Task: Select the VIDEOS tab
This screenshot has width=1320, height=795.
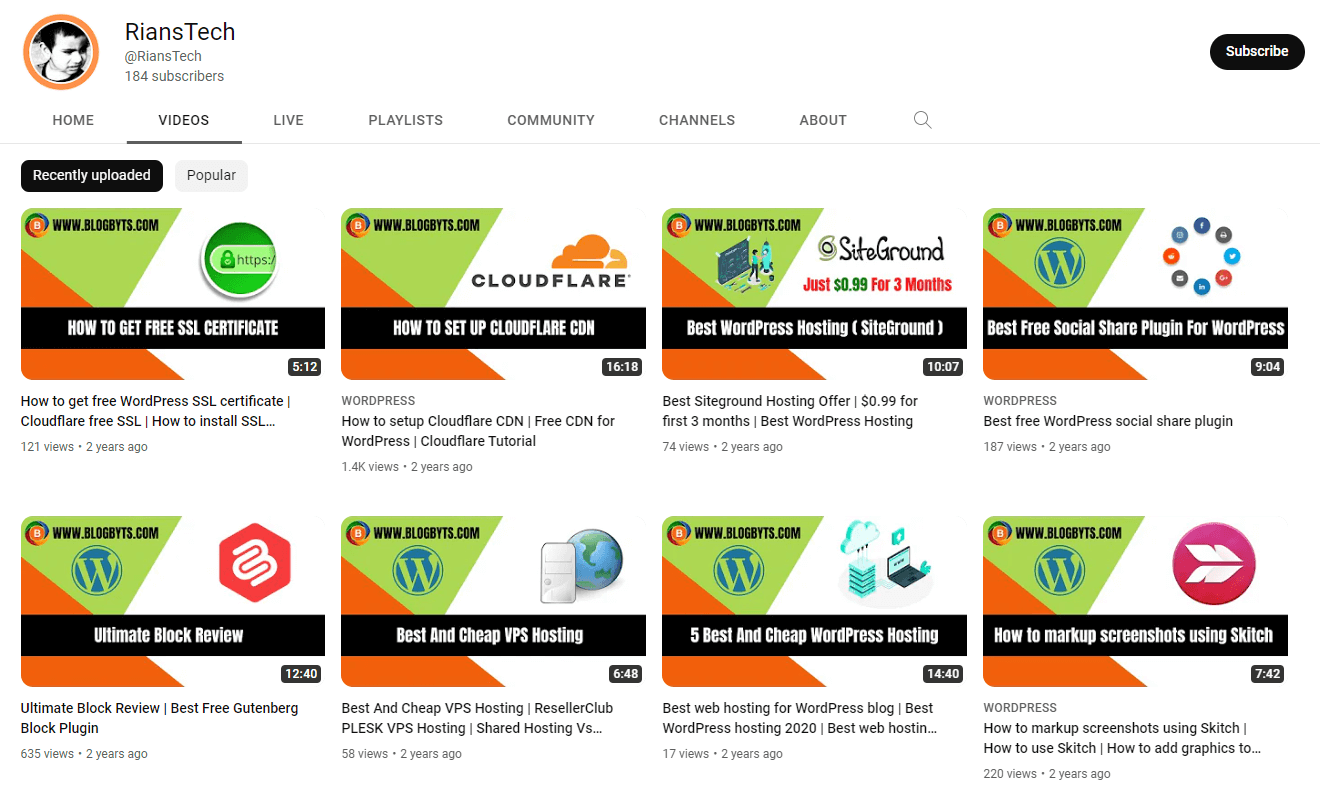Action: [x=184, y=120]
